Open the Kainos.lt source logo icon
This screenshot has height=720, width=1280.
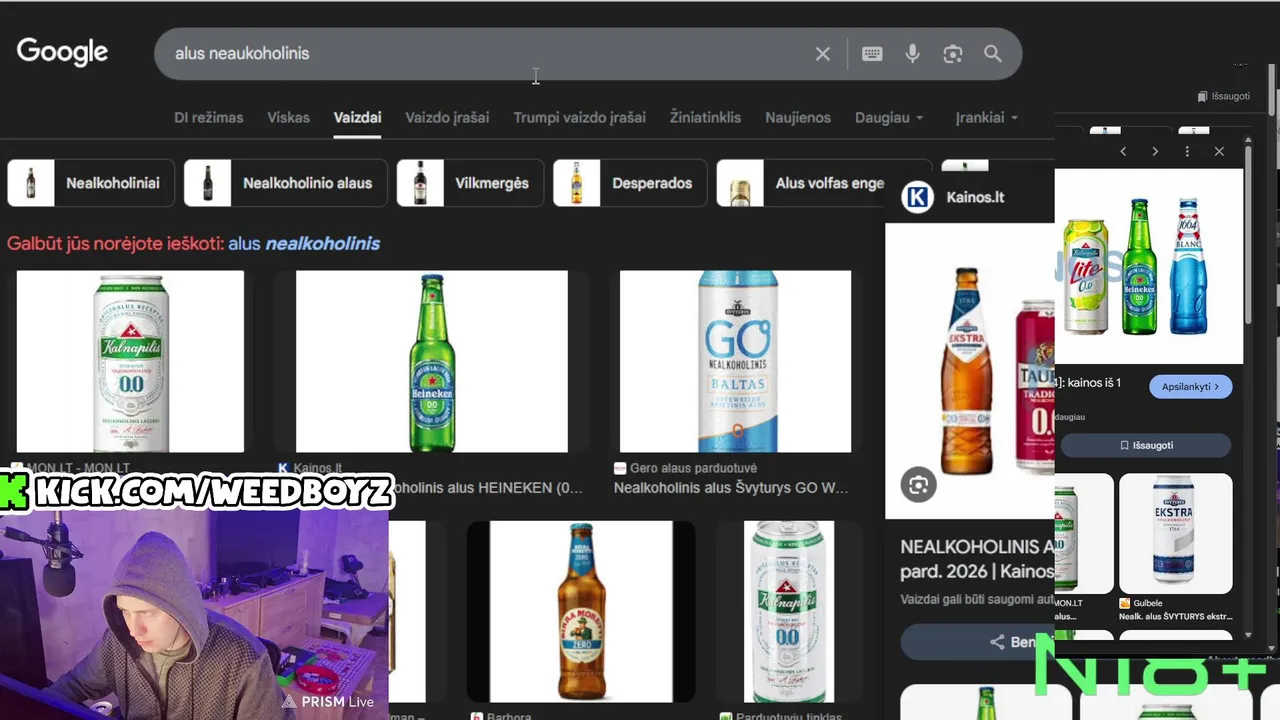tap(917, 197)
